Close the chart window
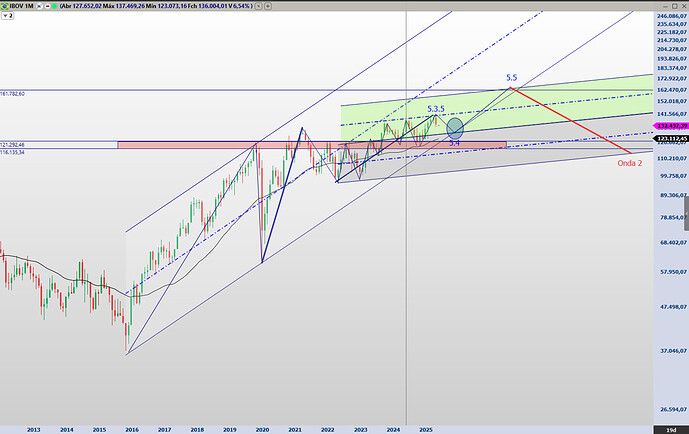The height and width of the screenshot is (434, 689). coord(682,5)
